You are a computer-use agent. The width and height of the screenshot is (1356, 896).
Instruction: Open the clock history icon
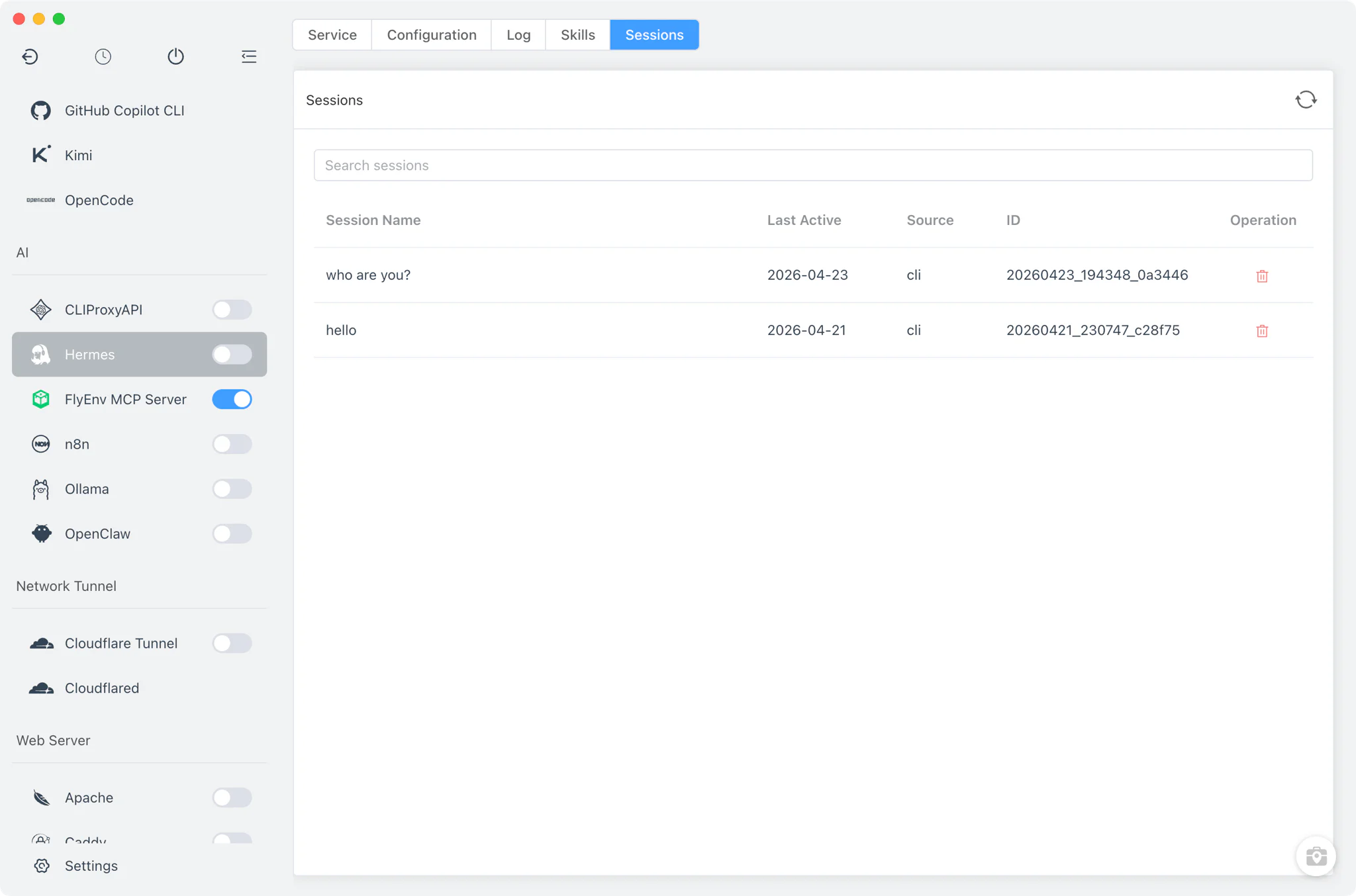coord(103,56)
